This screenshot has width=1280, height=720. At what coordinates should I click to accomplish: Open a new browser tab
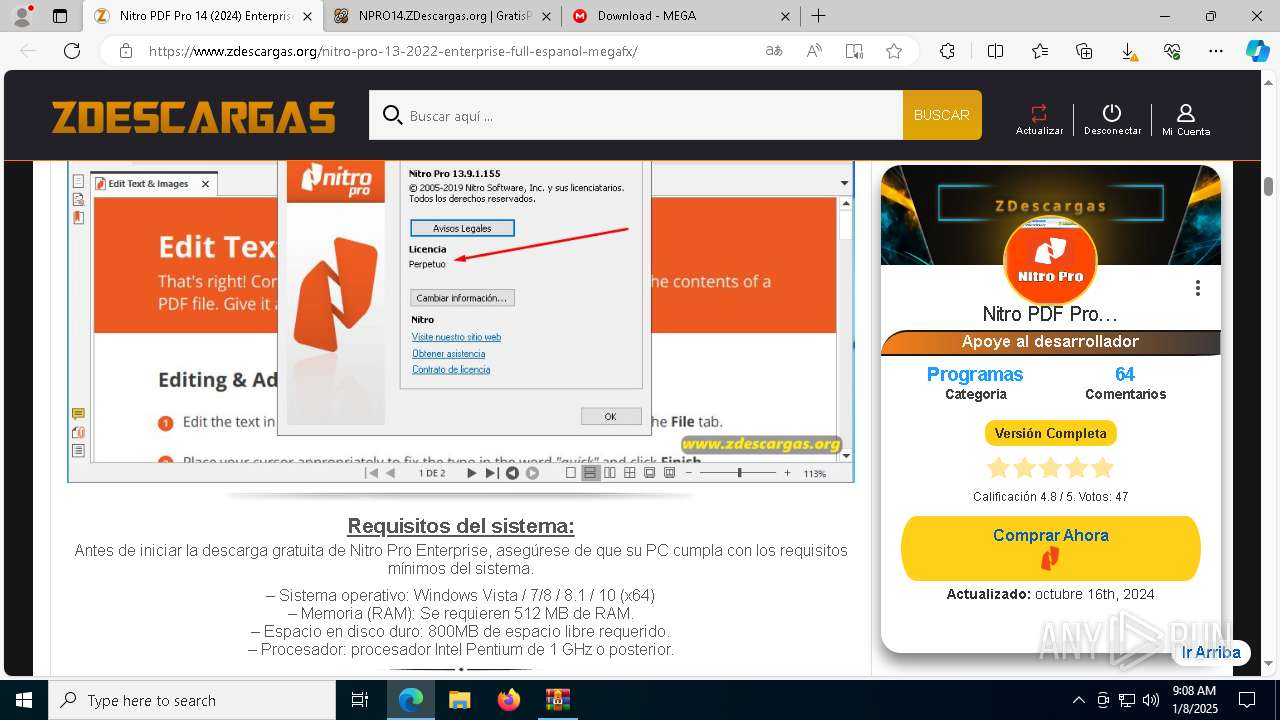(x=818, y=16)
